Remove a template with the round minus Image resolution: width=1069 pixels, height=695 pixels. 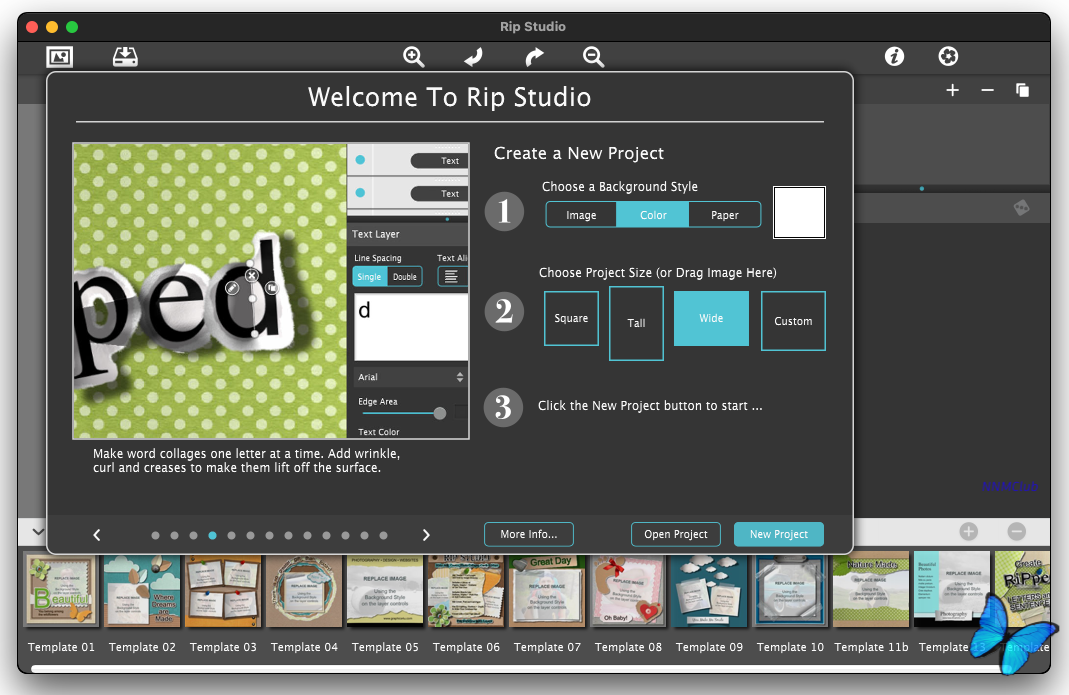click(1017, 531)
